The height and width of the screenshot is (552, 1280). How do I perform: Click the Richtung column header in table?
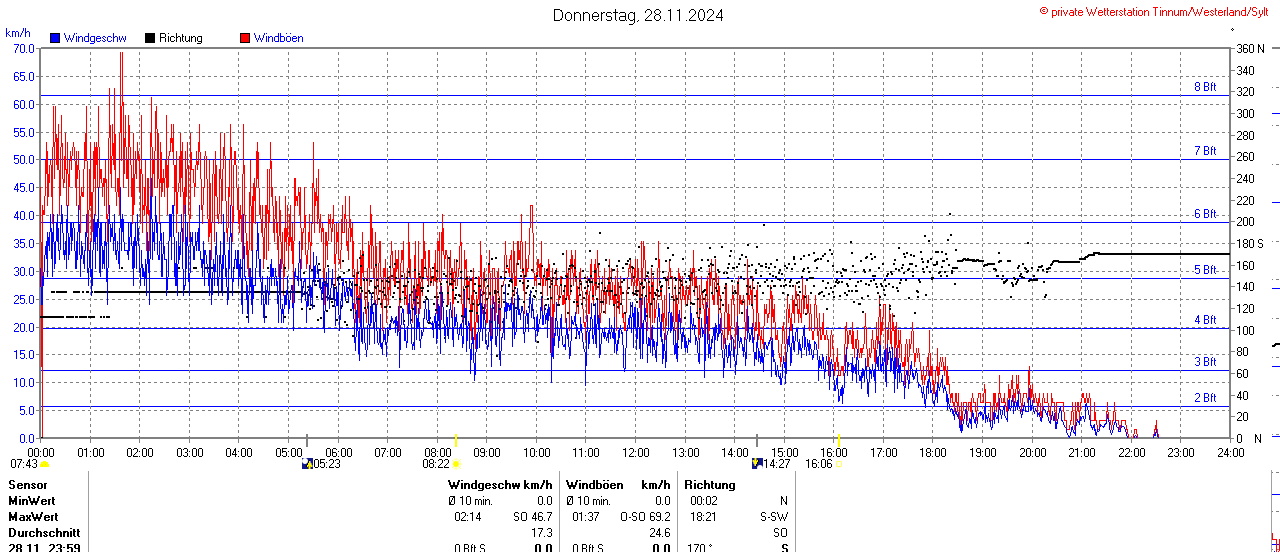710,485
